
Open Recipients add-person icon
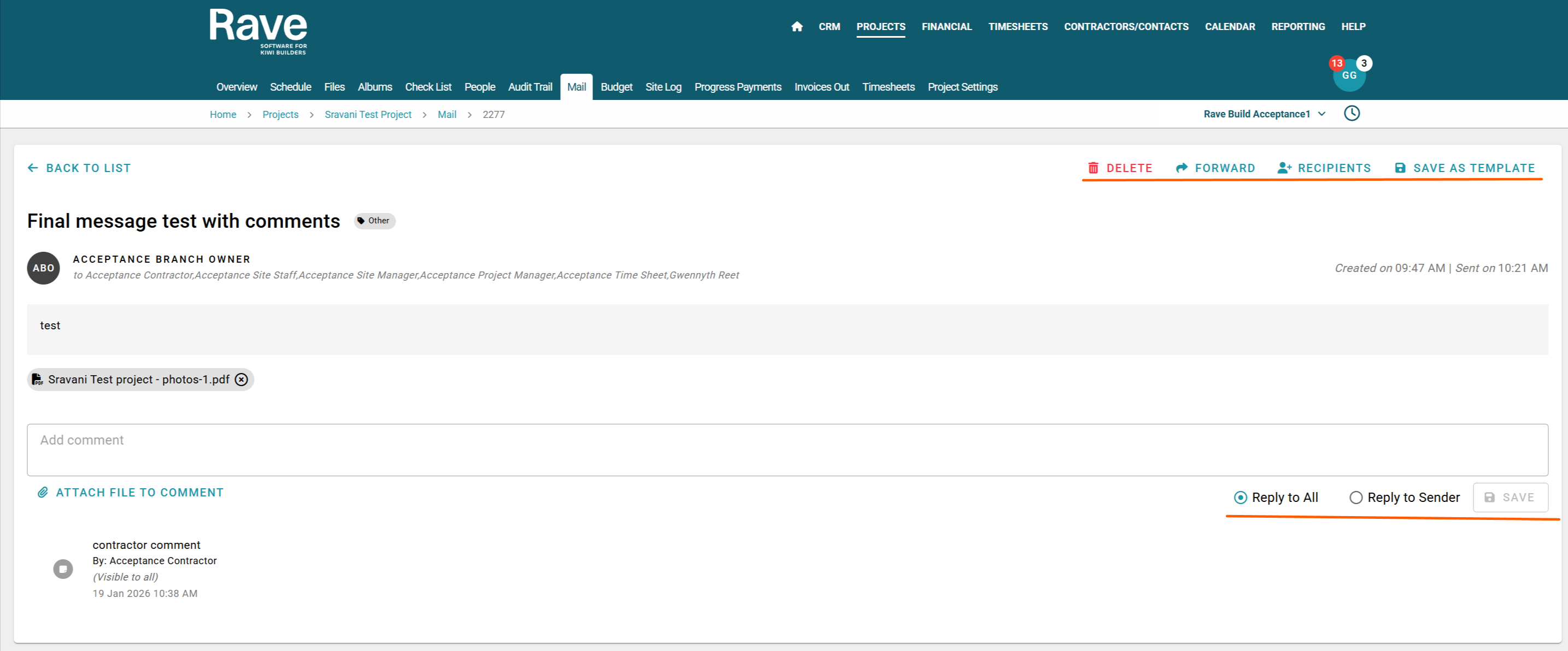click(x=1284, y=168)
